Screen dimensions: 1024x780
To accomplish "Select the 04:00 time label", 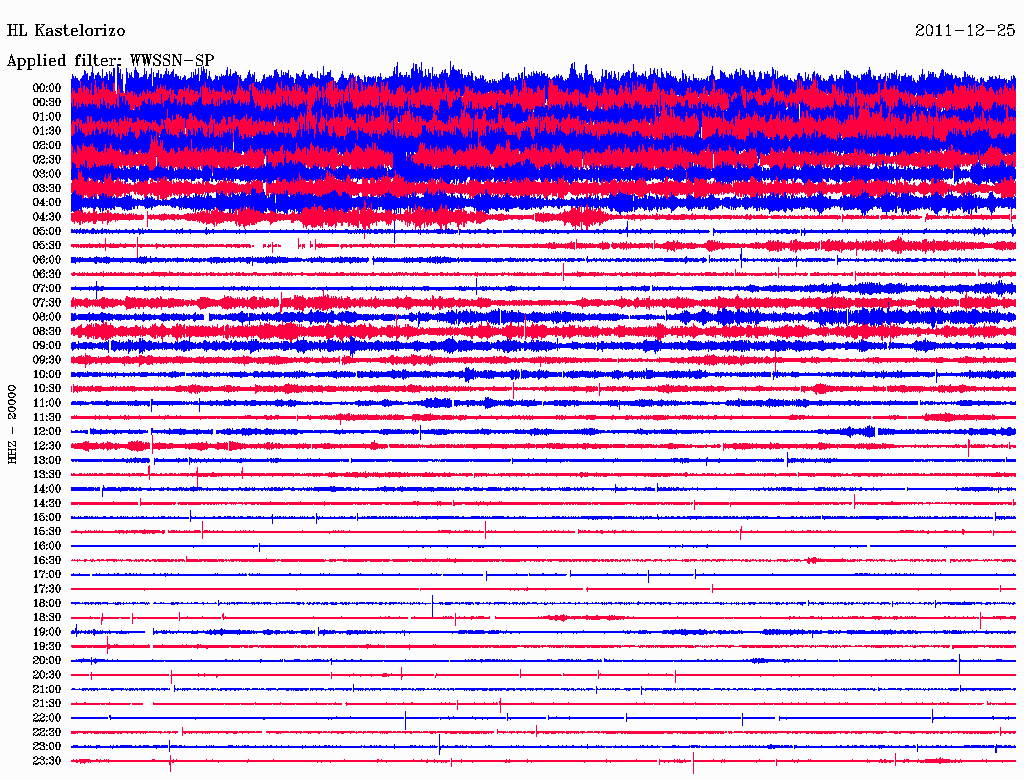I will coord(47,203).
